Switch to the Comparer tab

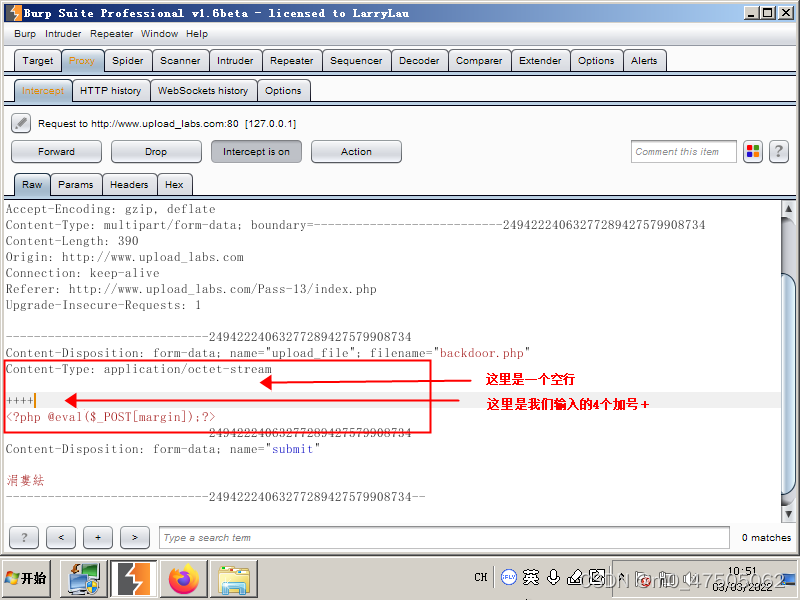479,61
